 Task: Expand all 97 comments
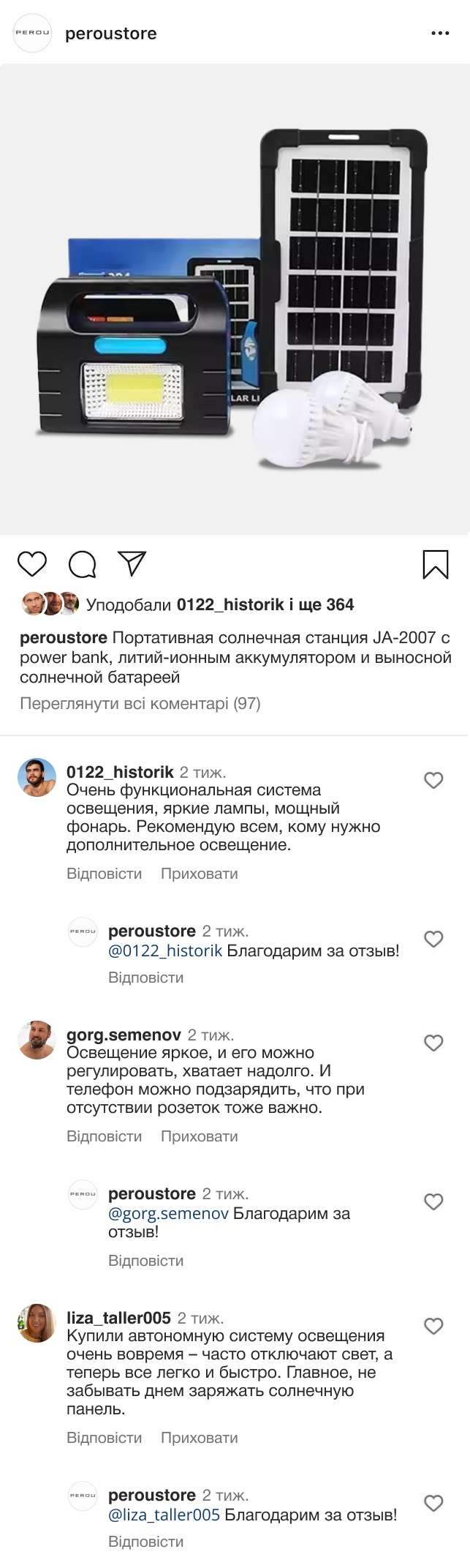[x=140, y=704]
